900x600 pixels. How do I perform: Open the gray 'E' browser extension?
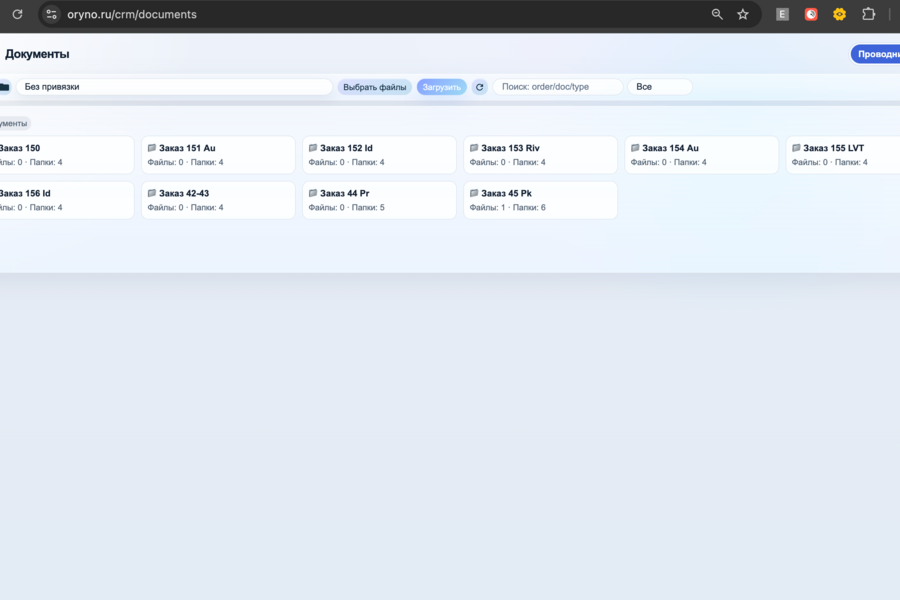point(782,14)
